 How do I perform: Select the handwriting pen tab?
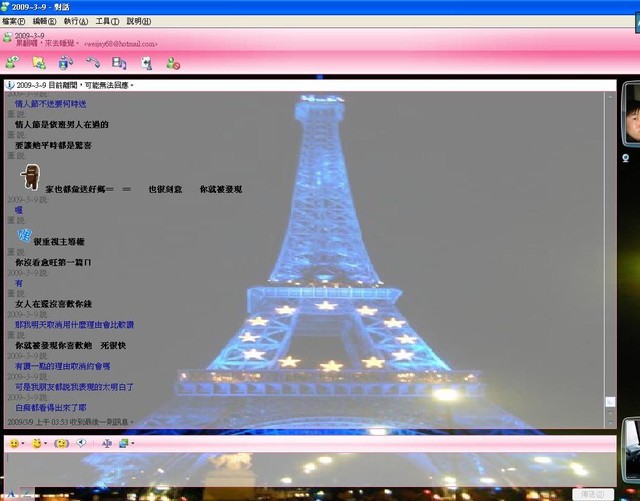(27, 494)
